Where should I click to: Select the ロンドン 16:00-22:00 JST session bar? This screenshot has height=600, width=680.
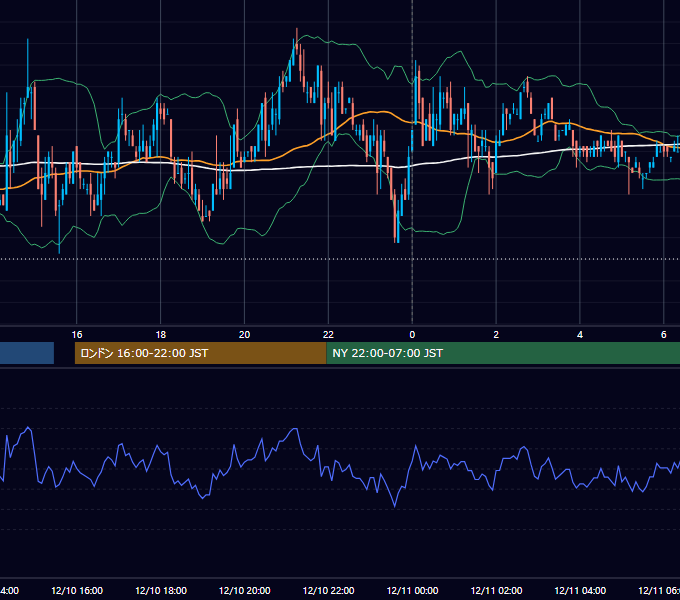pyautogui.click(x=200, y=353)
